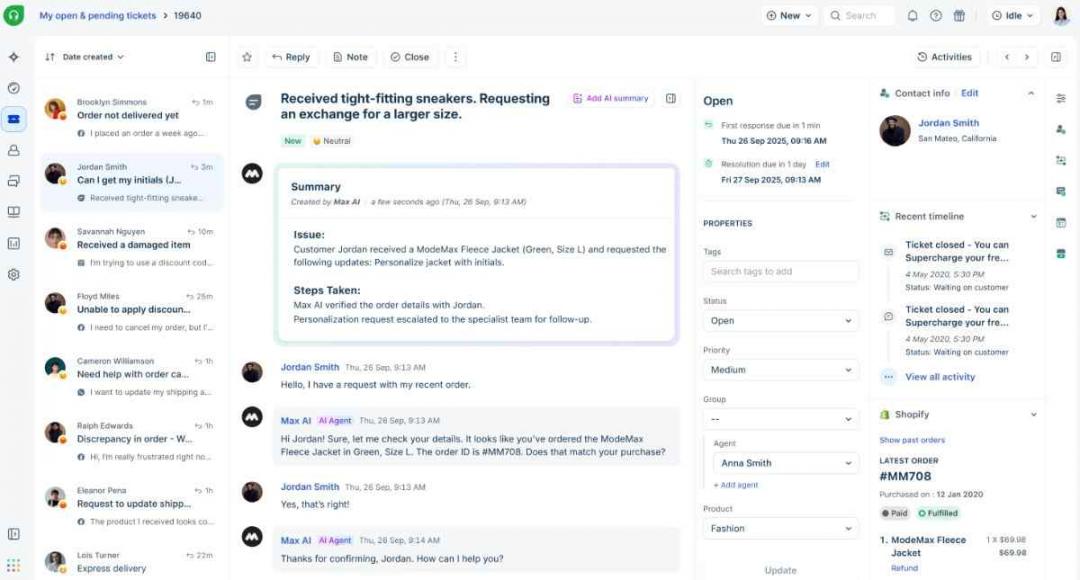Image resolution: width=1080 pixels, height=580 pixels.
Task: Open the green Shopify icon in right rail
Action: point(1061,253)
